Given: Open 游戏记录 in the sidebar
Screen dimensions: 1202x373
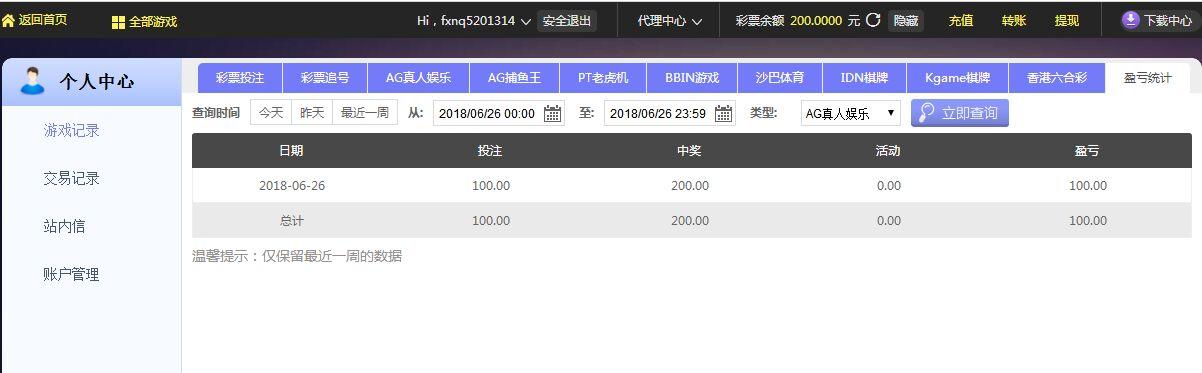Looking at the screenshot, I should [72, 130].
